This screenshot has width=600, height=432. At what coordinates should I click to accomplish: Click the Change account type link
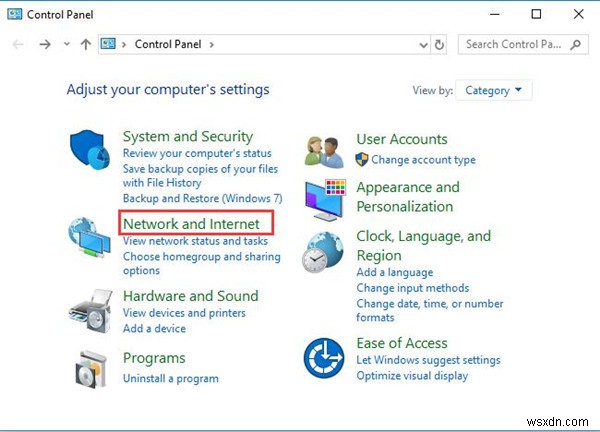(x=423, y=160)
